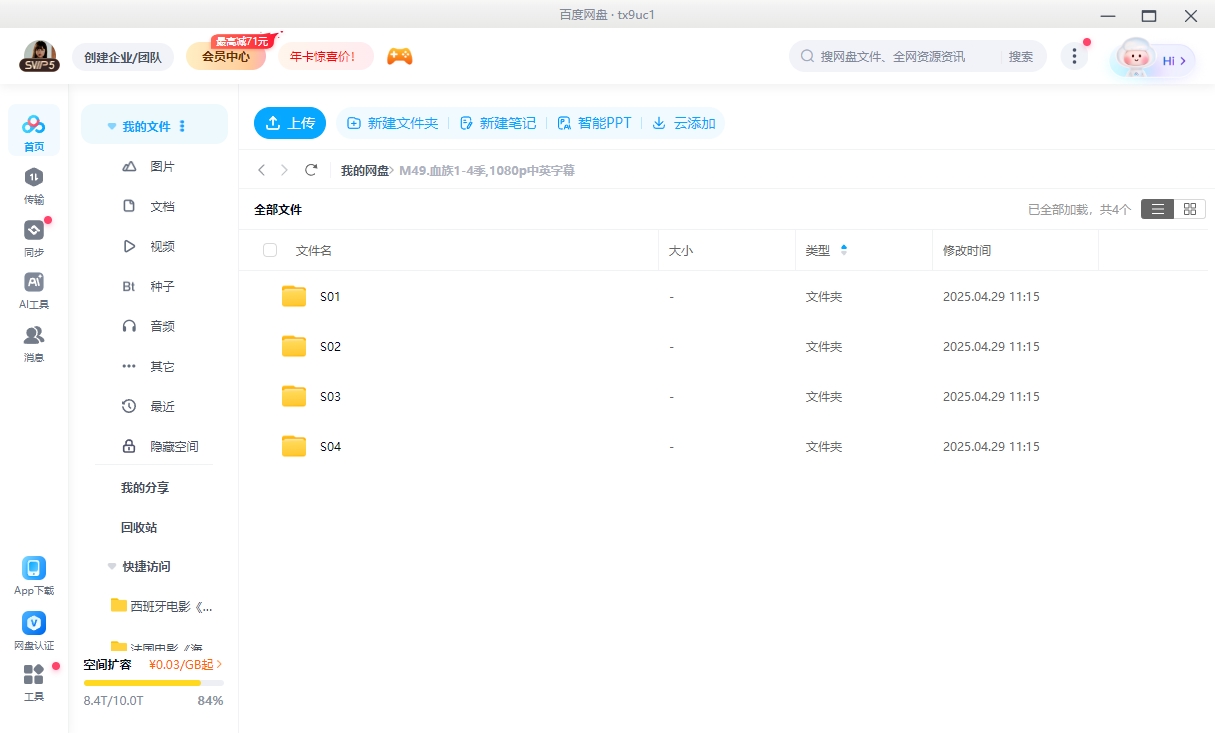Screen dimensions: 1215x733
Task: Switch to list view mode
Action: [x=1157, y=209]
